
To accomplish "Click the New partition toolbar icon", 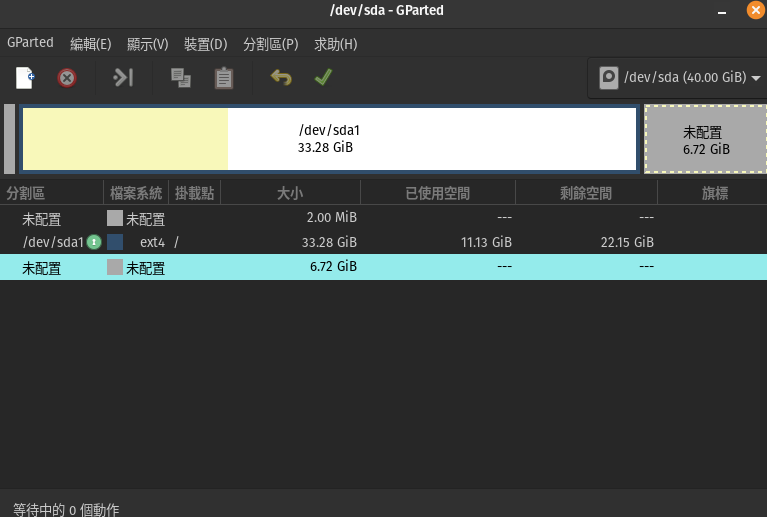I will click(x=24, y=78).
